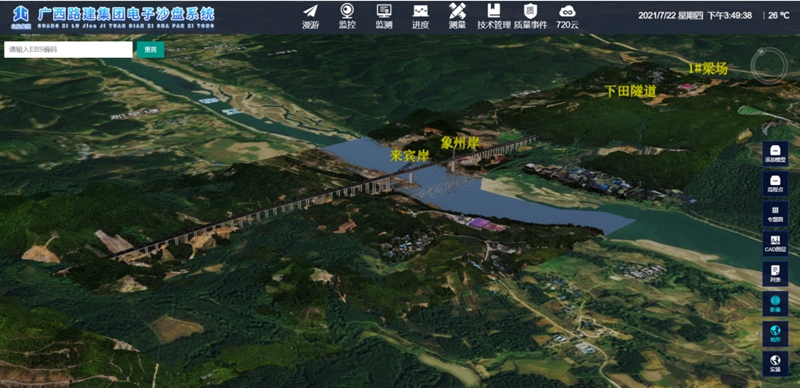Open 技术管理 technical management
The width and height of the screenshot is (800, 388).
click(x=494, y=16)
